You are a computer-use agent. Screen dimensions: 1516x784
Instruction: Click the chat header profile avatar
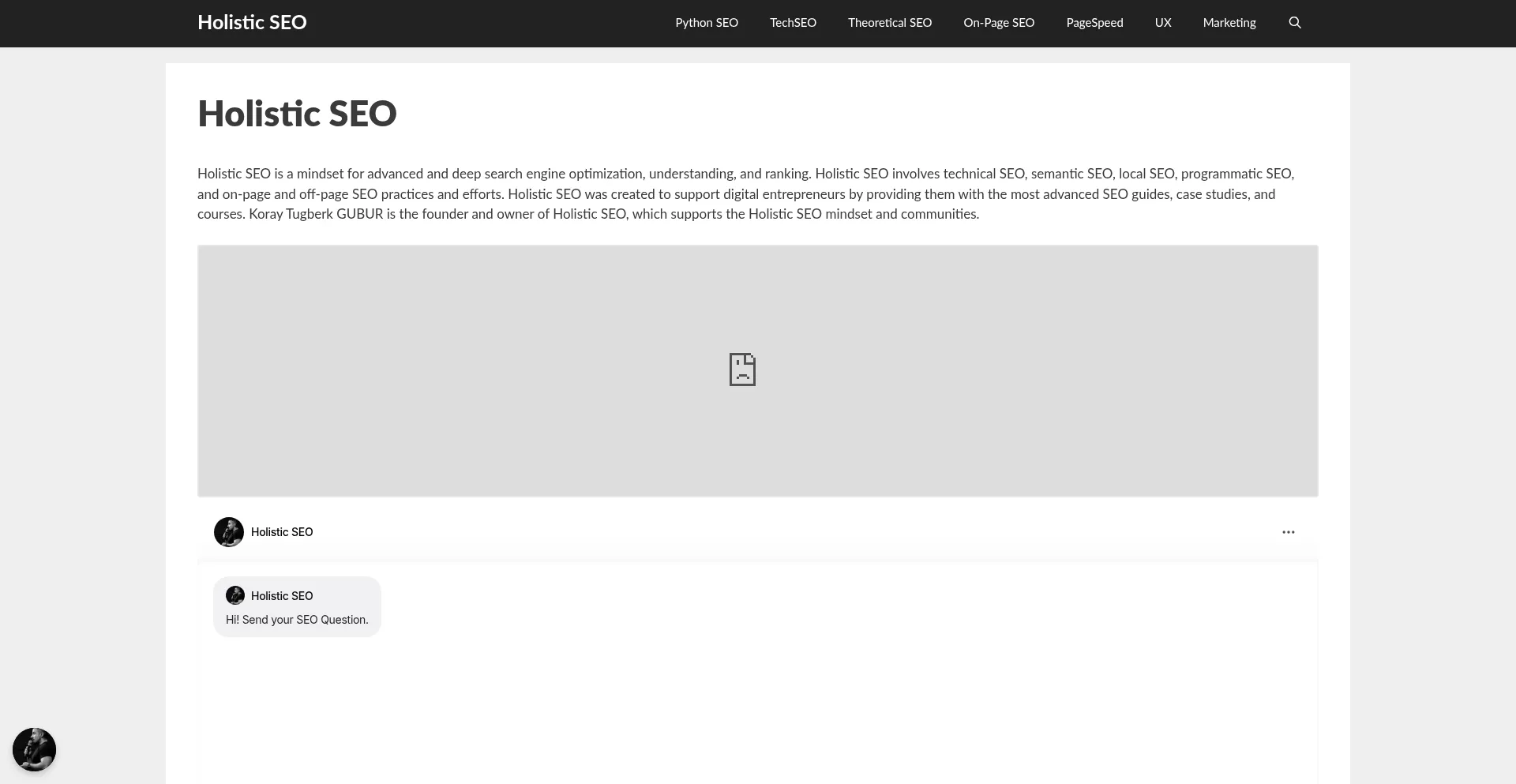click(x=229, y=532)
